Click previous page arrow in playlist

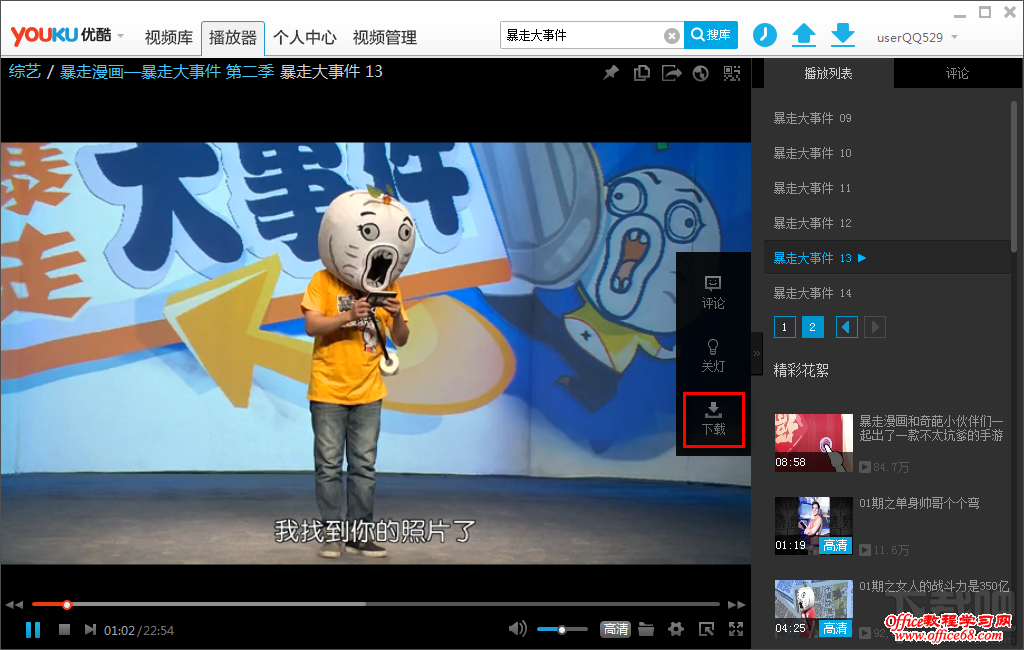click(x=846, y=327)
